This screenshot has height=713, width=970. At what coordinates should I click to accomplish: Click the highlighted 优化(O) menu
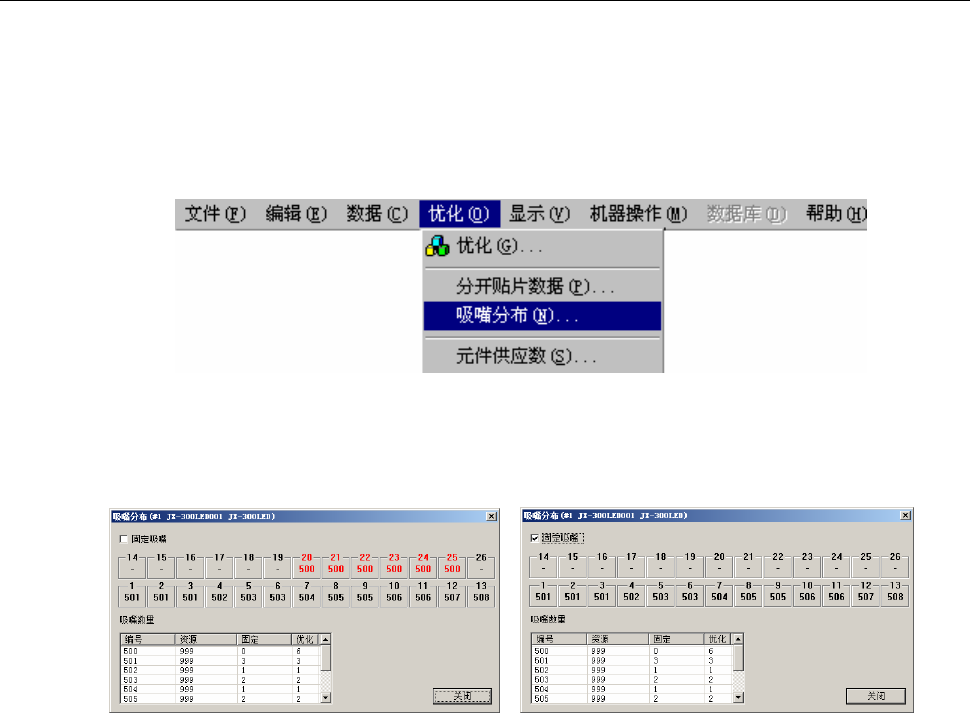click(459, 214)
